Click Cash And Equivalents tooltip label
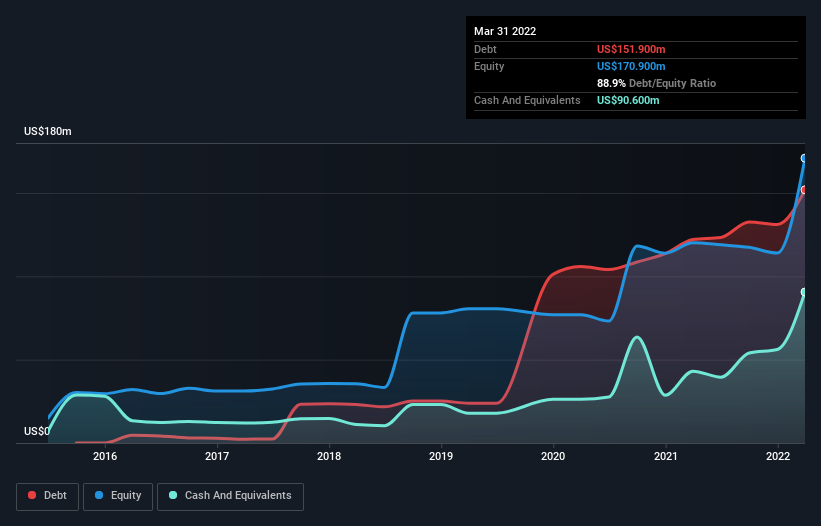 [527, 100]
